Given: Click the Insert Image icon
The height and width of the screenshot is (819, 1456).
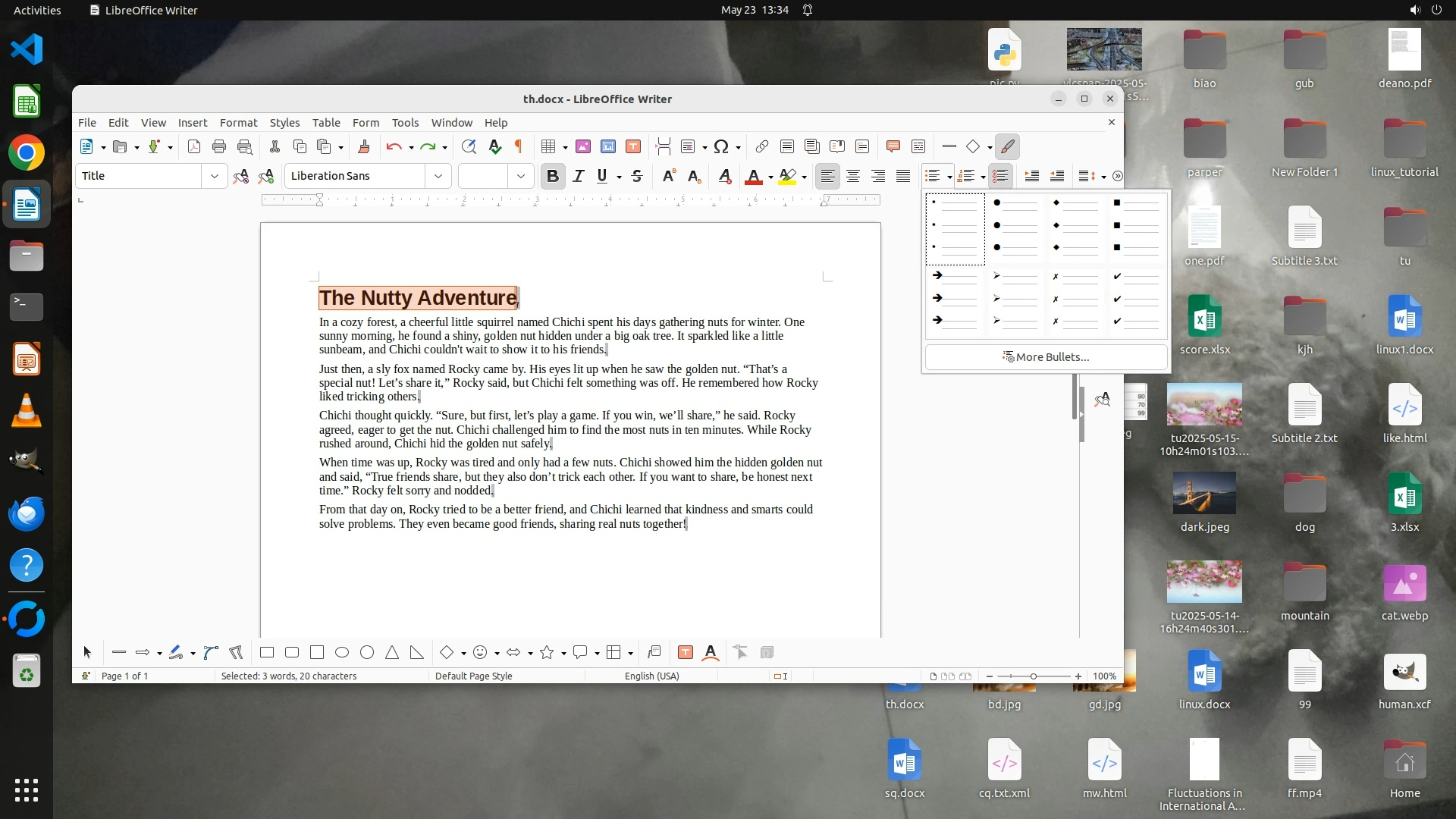Looking at the screenshot, I should (x=582, y=147).
